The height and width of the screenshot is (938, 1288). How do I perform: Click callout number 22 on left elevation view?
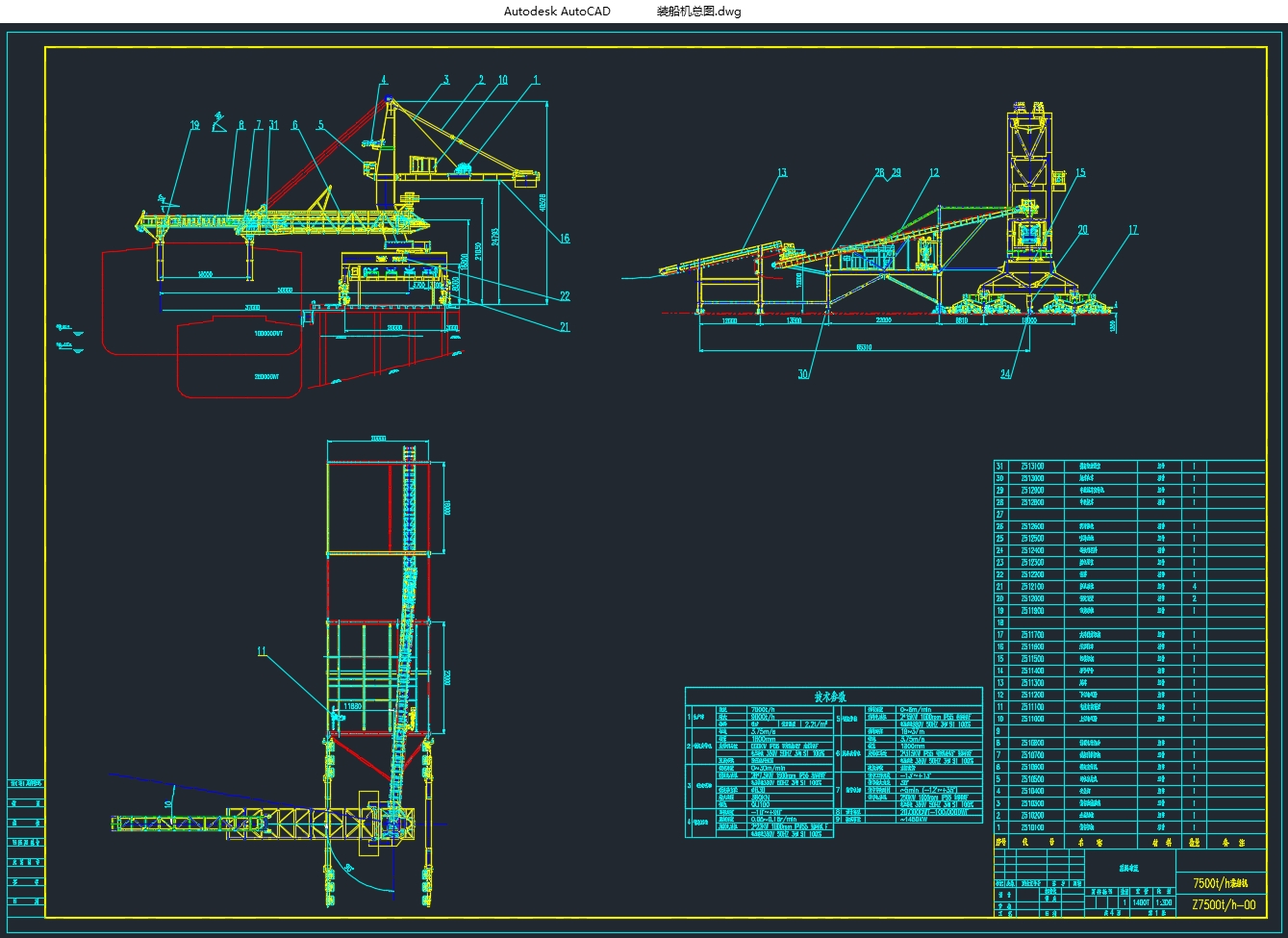pos(565,295)
